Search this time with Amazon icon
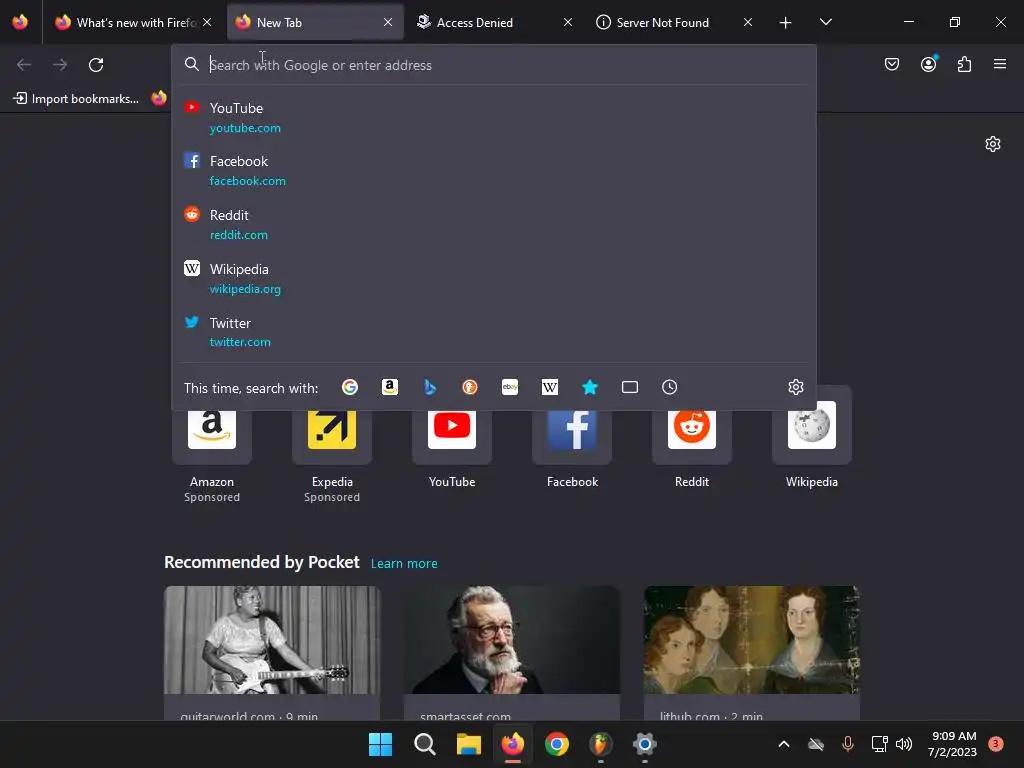The image size is (1024, 768). tap(390, 387)
